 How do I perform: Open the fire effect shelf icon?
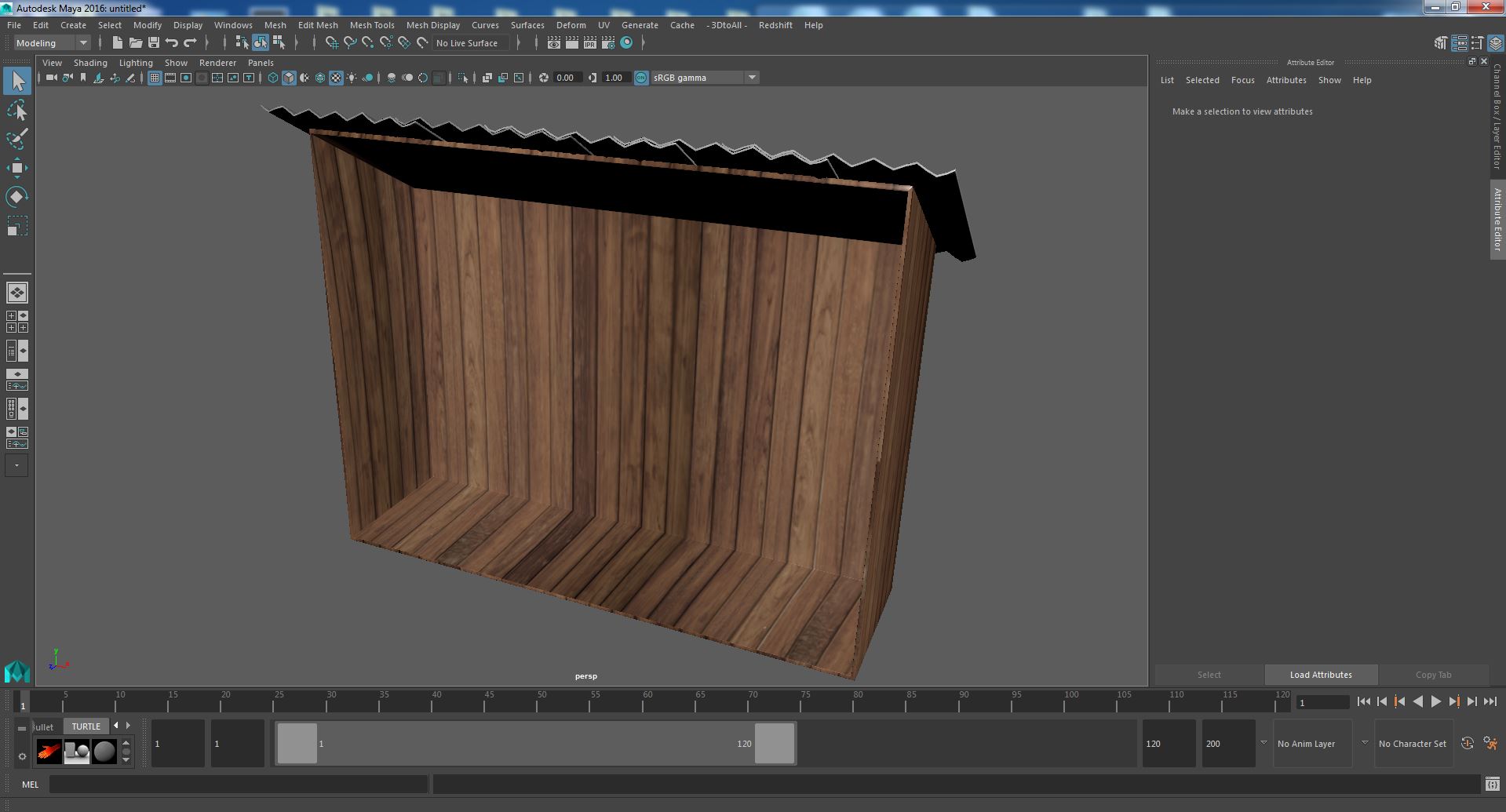(x=49, y=752)
